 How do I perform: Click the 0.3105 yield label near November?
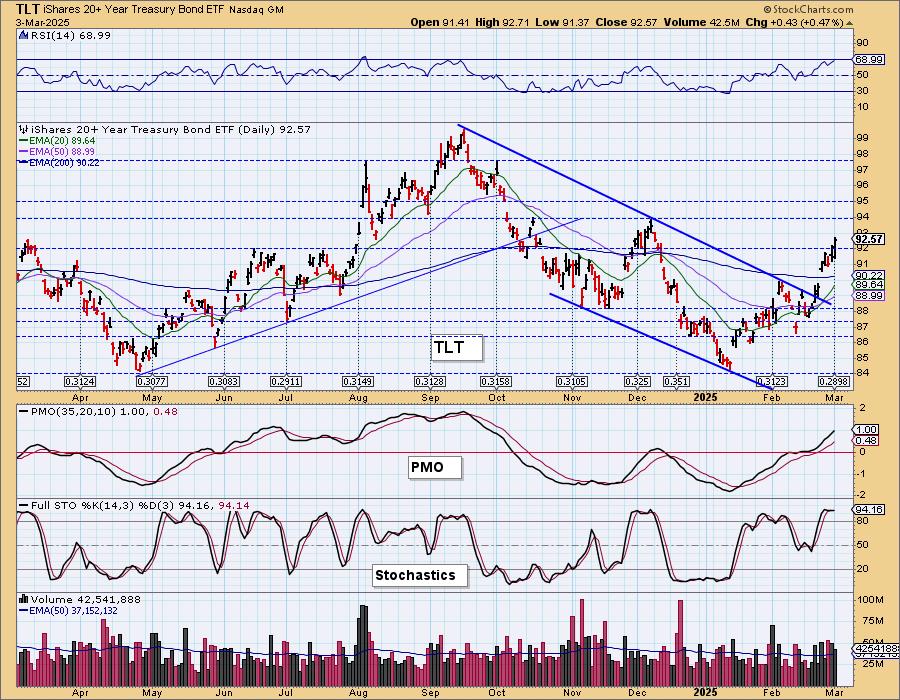572,382
